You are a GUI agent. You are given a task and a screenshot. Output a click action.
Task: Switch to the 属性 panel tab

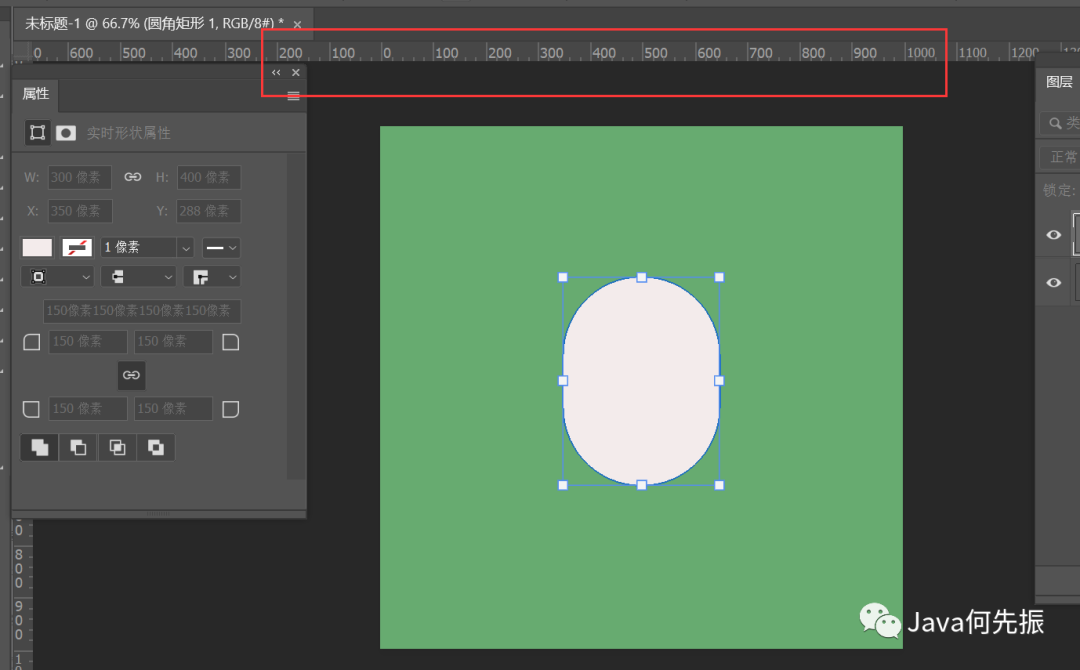click(x=36, y=93)
